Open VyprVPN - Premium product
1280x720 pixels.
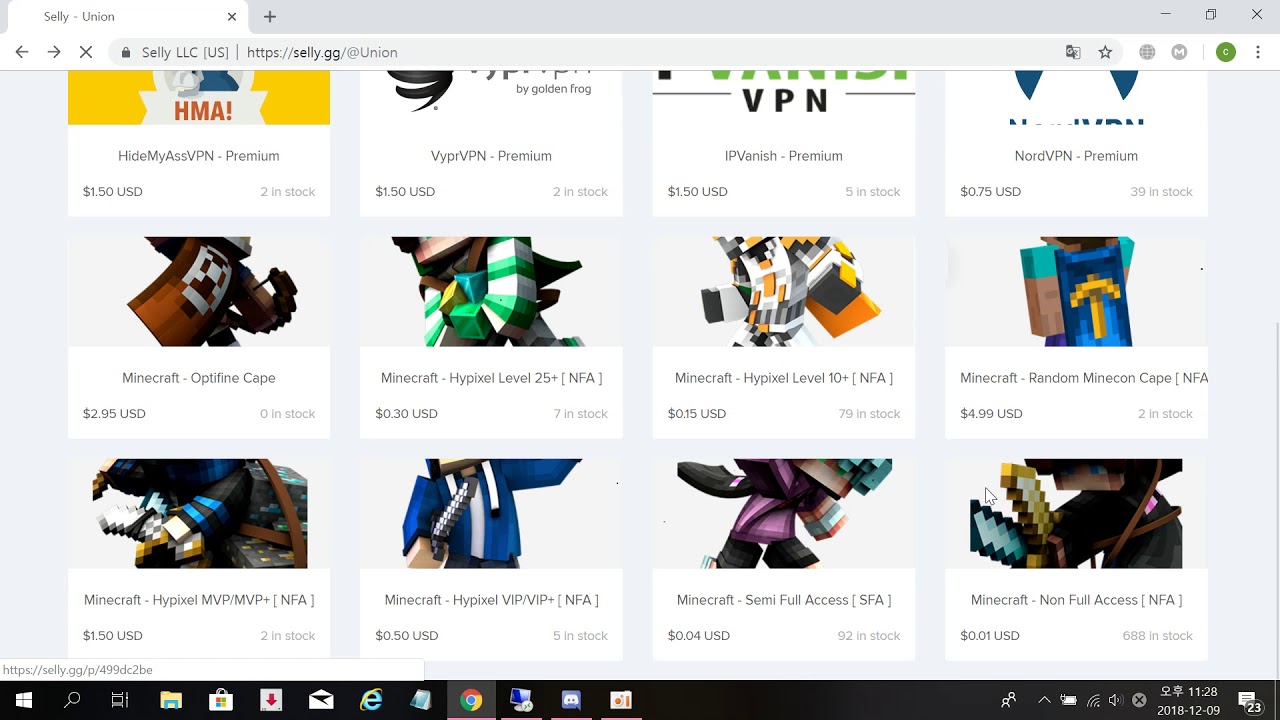(x=491, y=156)
